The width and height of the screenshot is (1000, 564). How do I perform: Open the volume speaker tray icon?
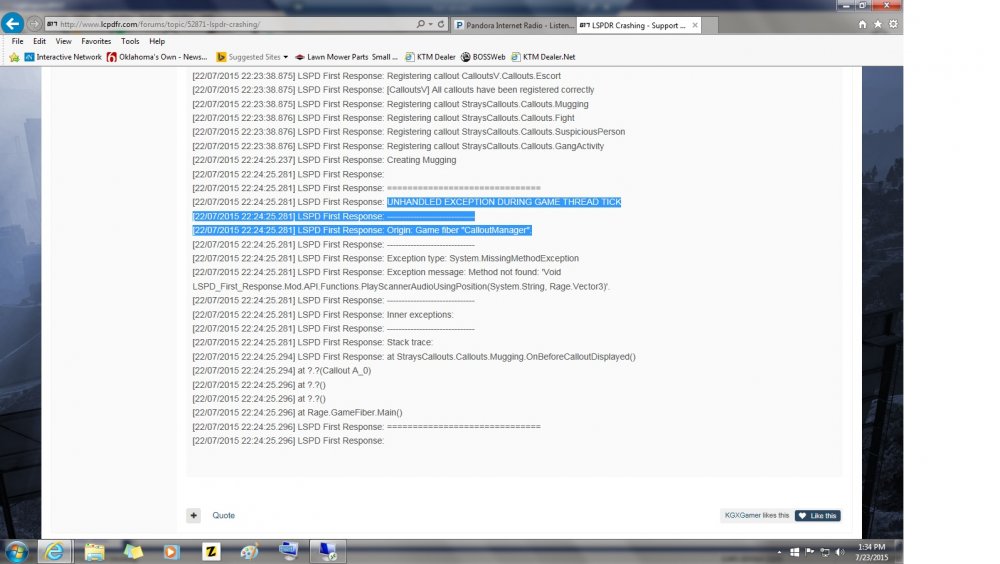click(x=840, y=552)
